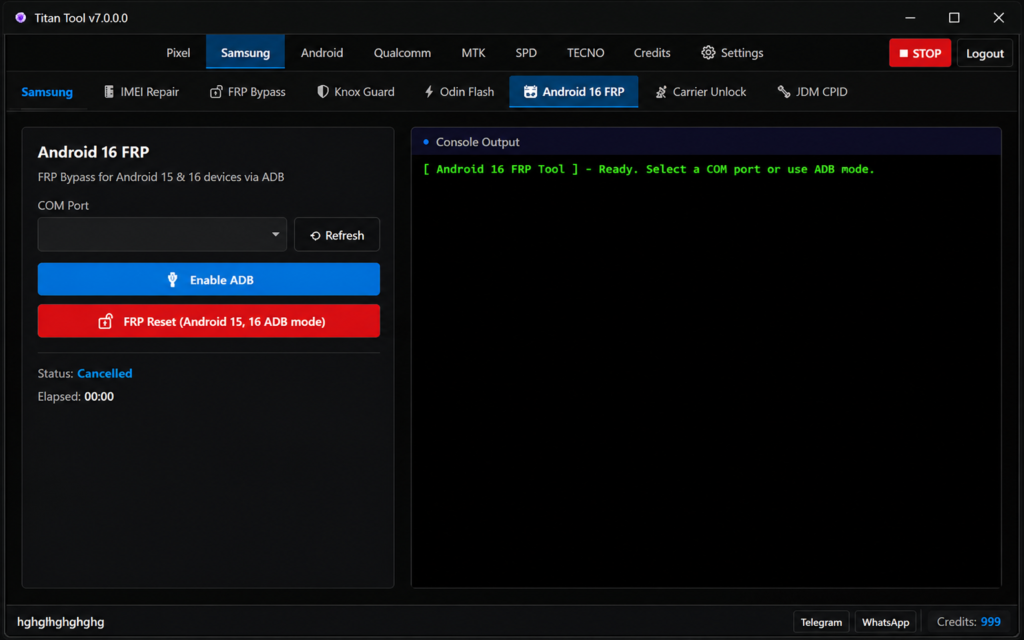Click the Settings gear icon
Viewport: 1024px width, 640px height.
tap(708, 52)
